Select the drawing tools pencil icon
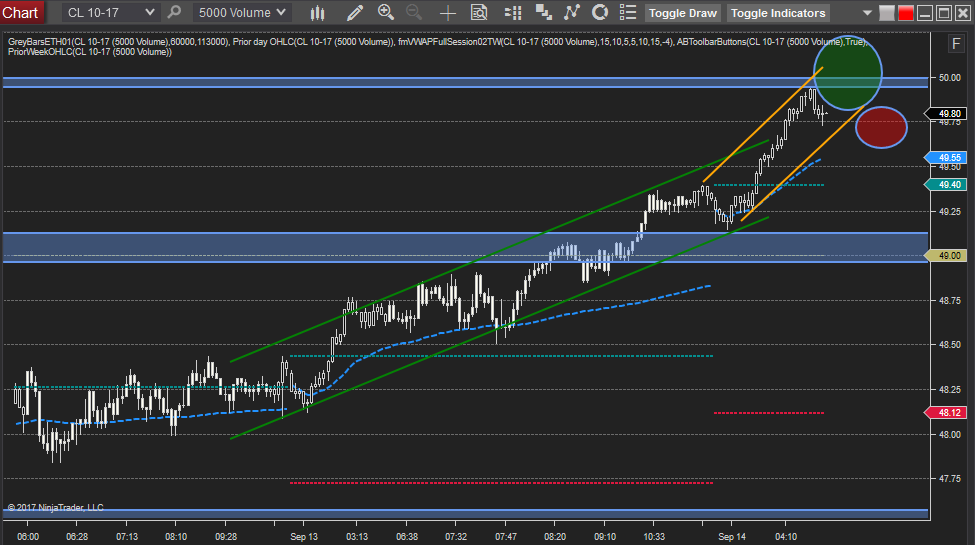 [354, 12]
